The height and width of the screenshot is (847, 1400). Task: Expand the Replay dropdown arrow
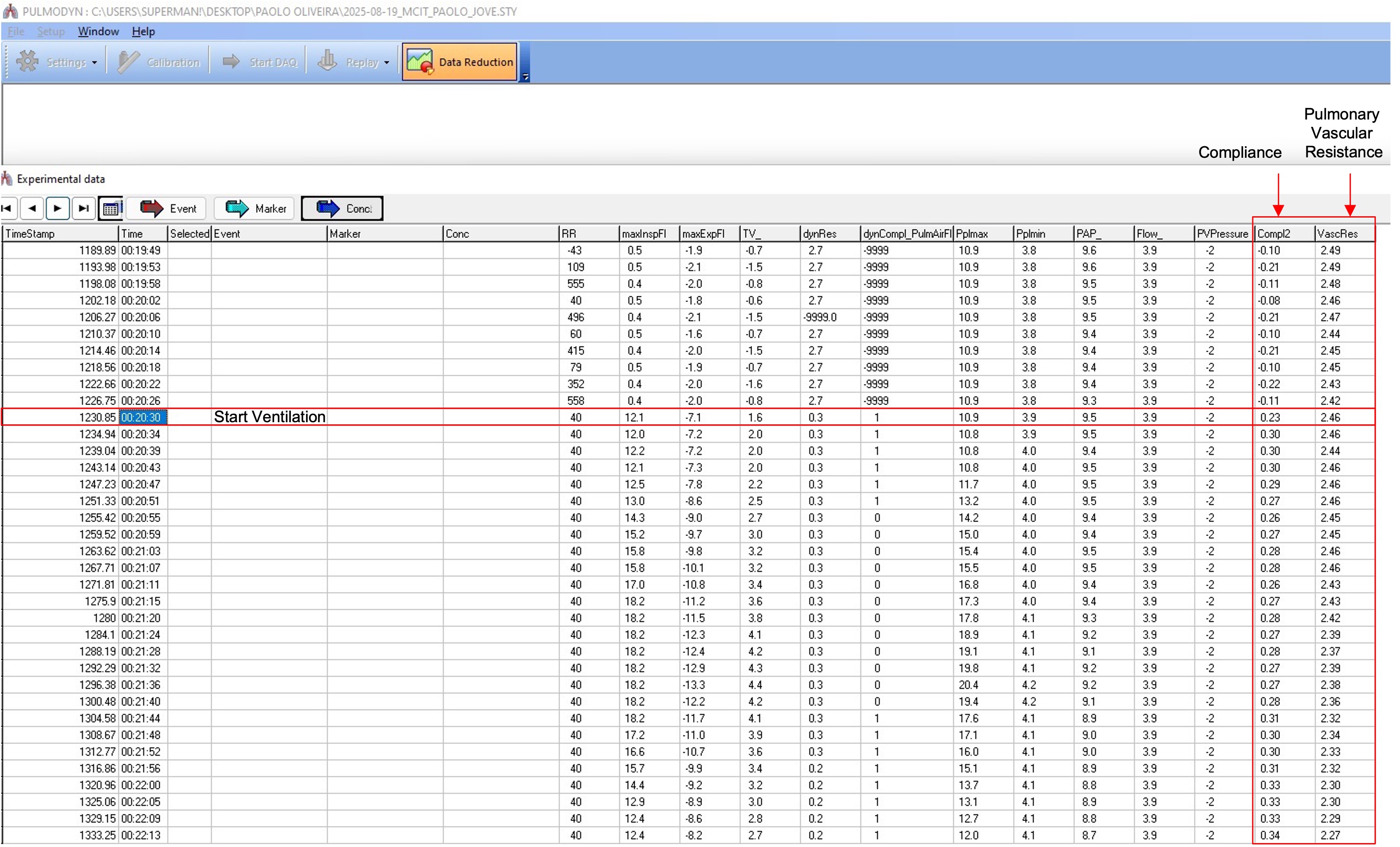386,62
